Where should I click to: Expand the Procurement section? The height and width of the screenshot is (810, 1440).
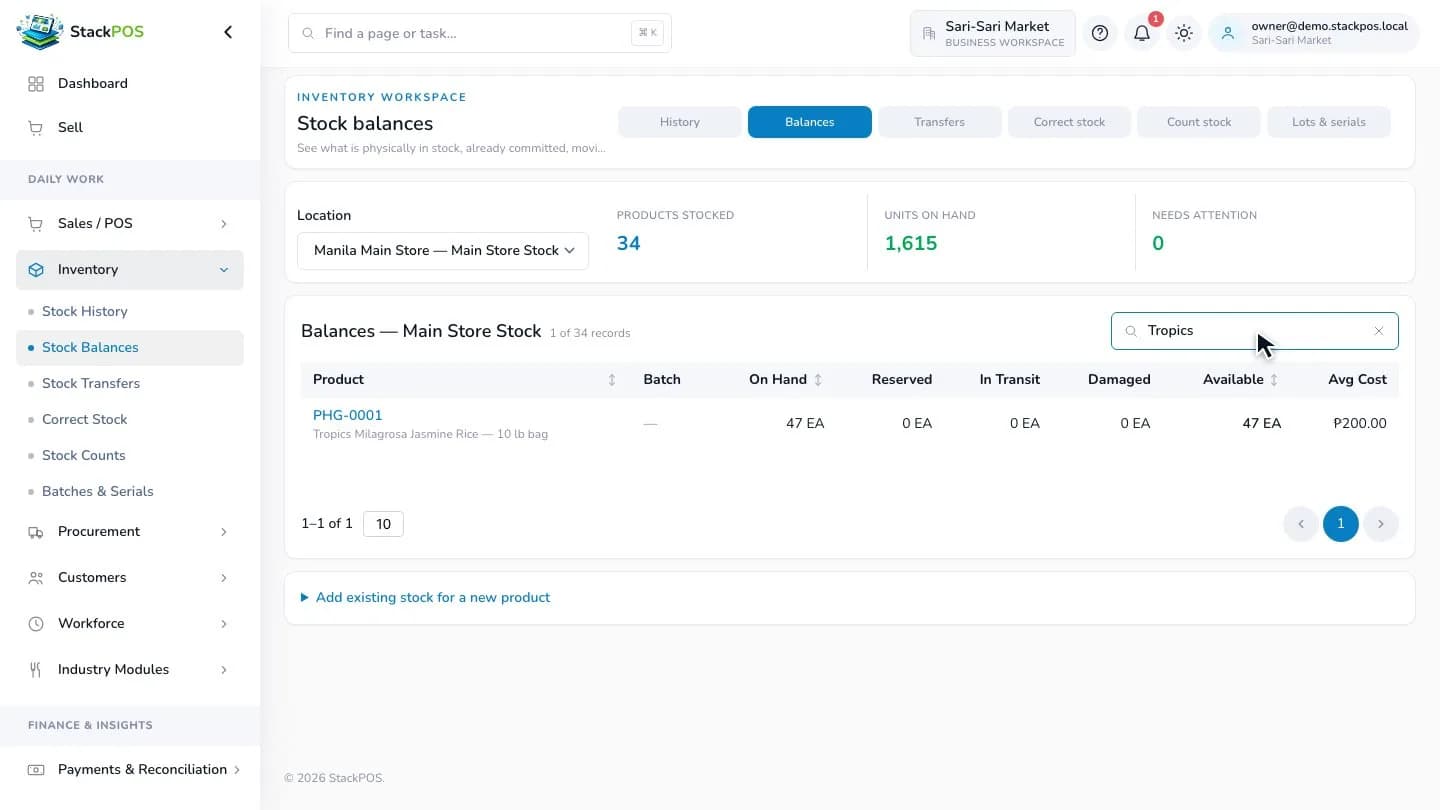coord(130,532)
